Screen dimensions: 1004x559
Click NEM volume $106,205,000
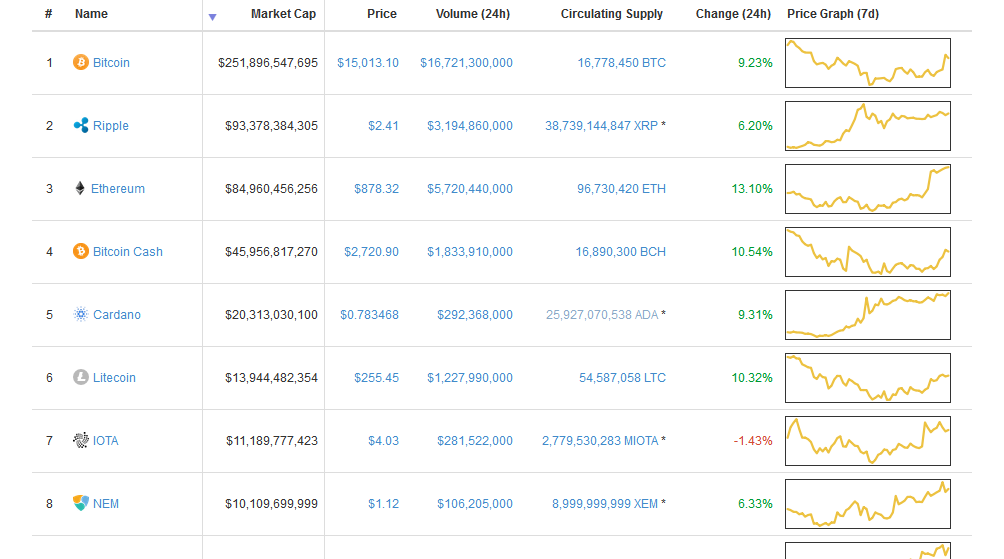point(474,504)
